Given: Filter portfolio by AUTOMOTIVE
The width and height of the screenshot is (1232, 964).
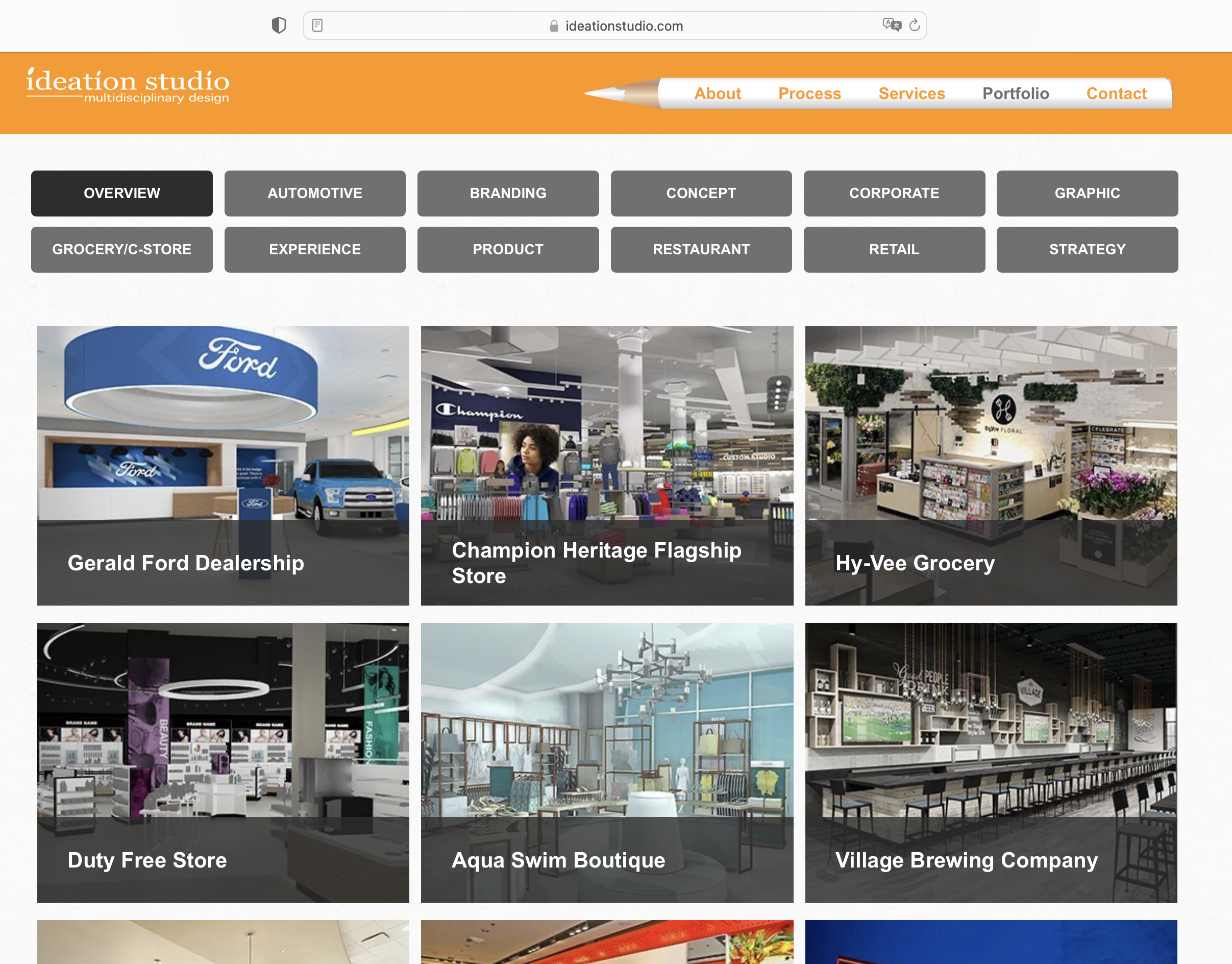Looking at the screenshot, I should click(315, 193).
